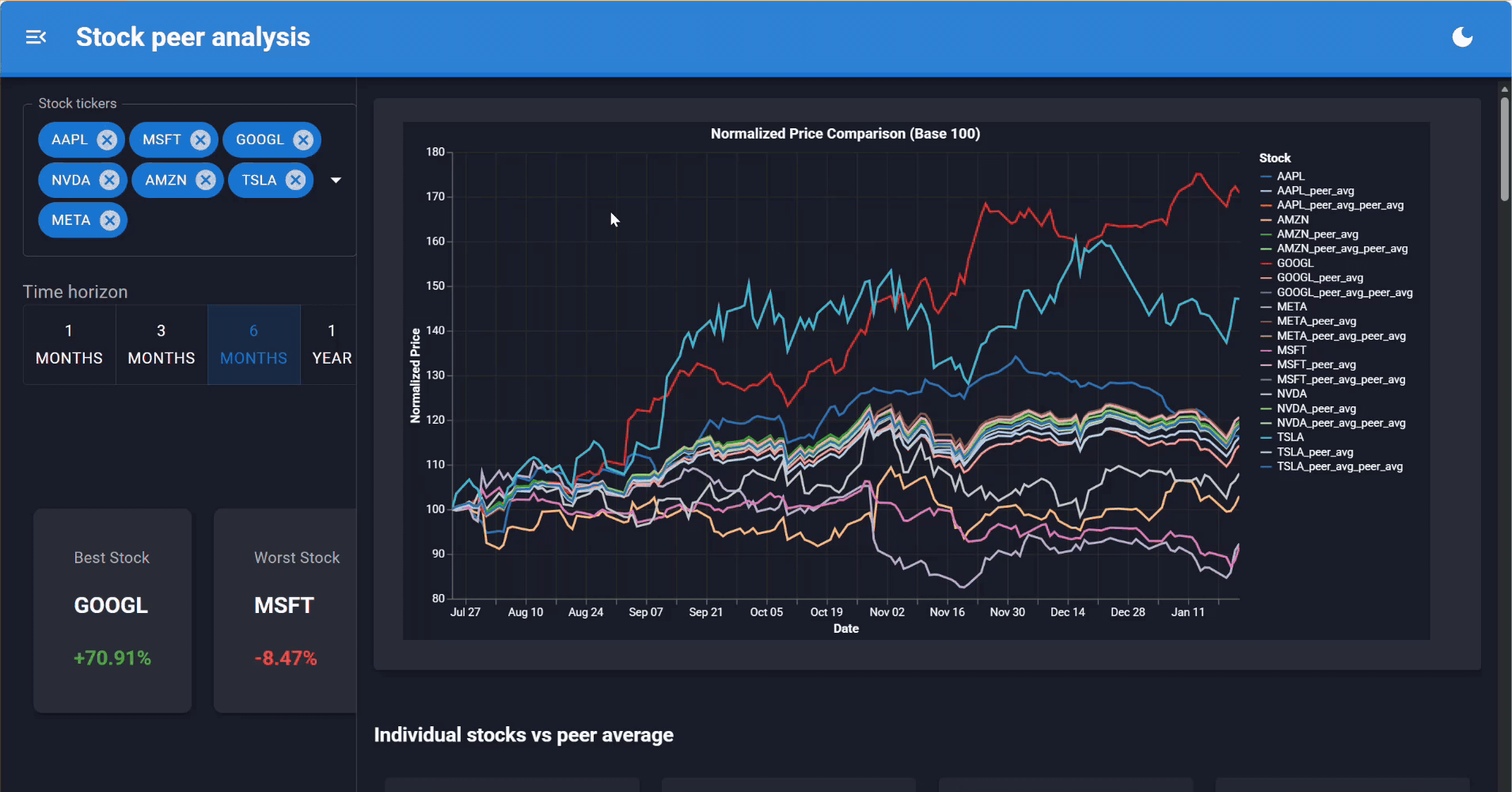1512x792 pixels.
Task: Remove the AAPL ticker chip
Action: click(x=107, y=139)
